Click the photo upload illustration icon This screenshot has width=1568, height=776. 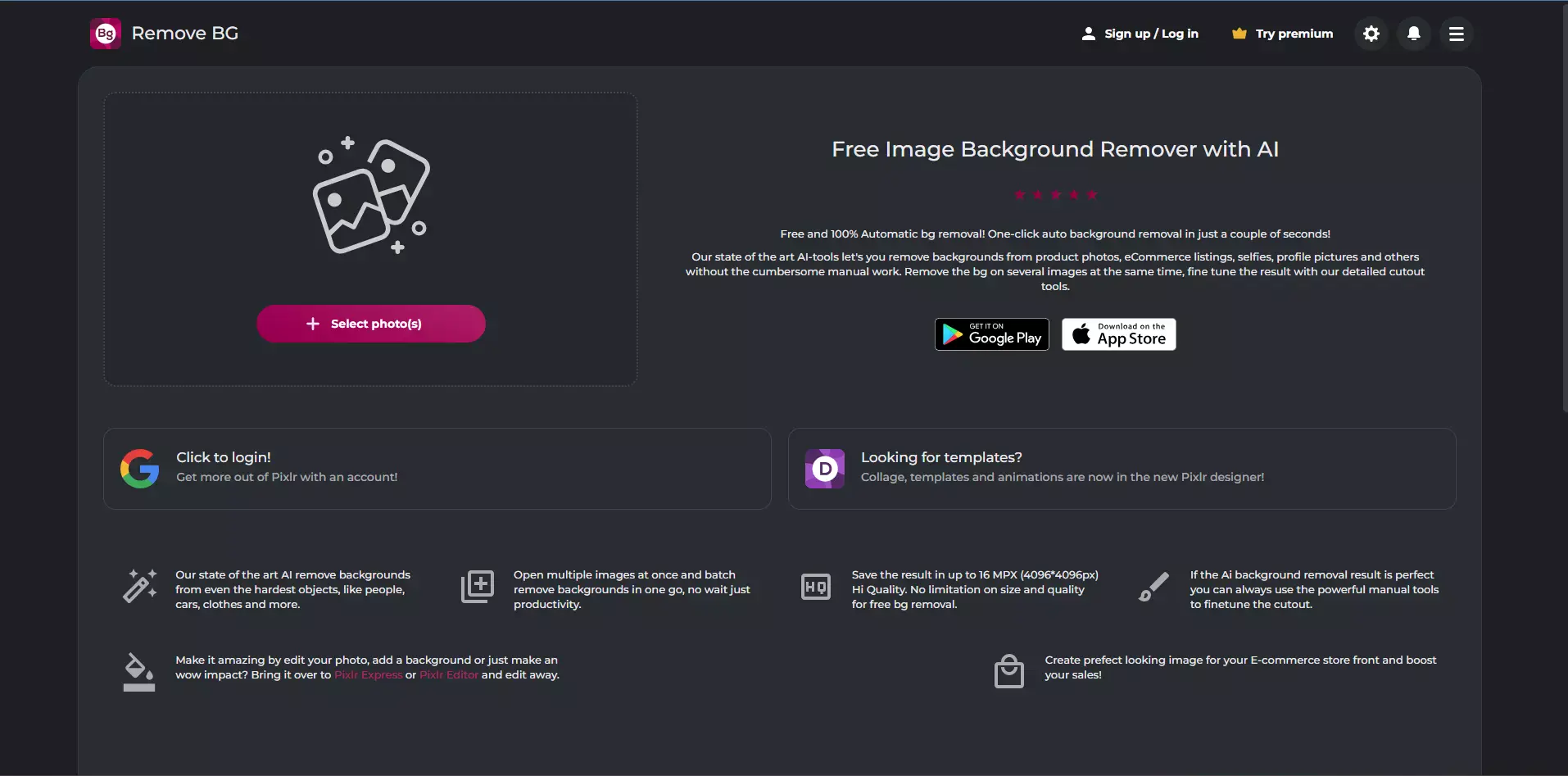pos(371,196)
